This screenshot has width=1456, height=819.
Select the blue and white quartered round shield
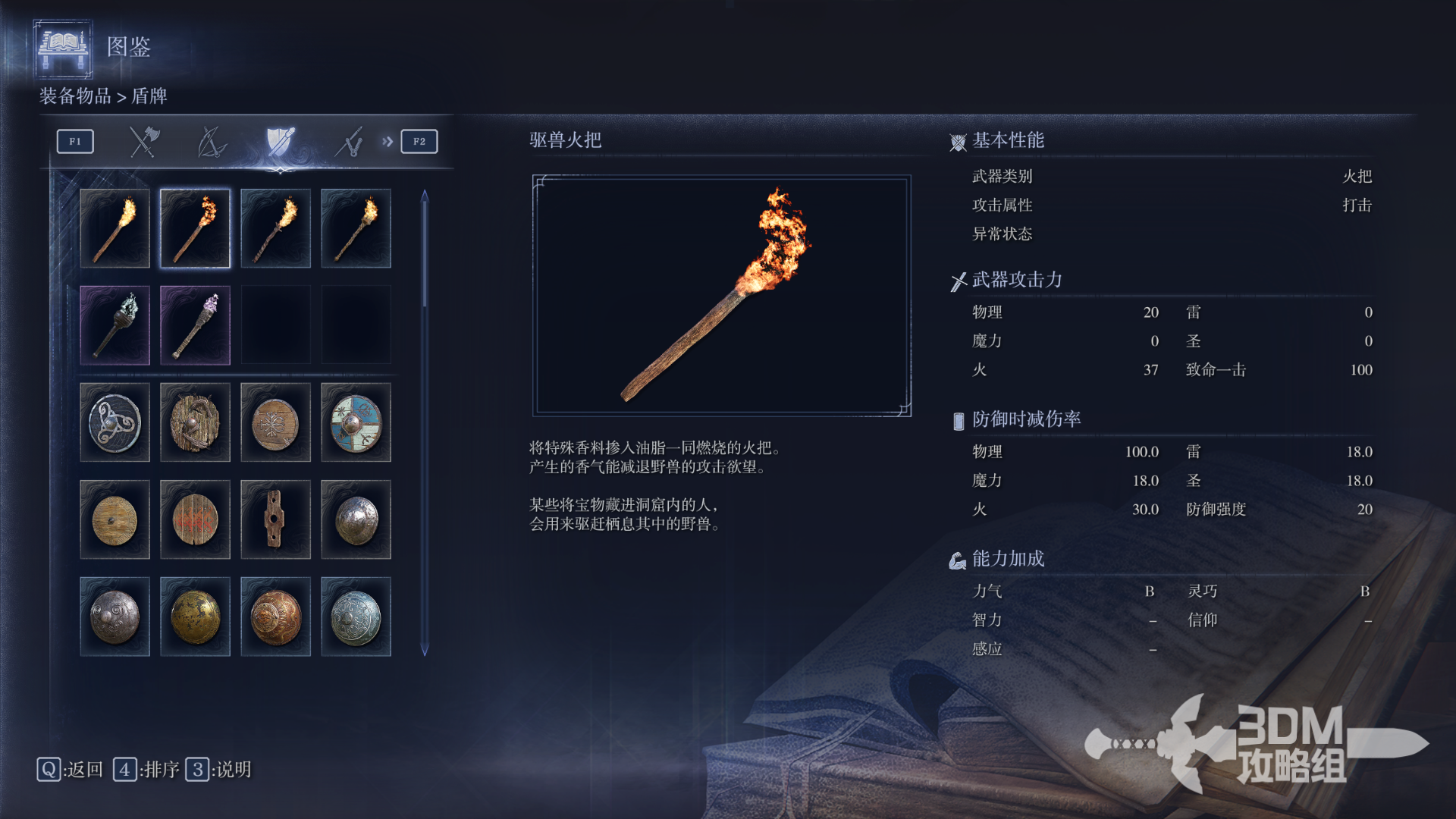tap(356, 422)
